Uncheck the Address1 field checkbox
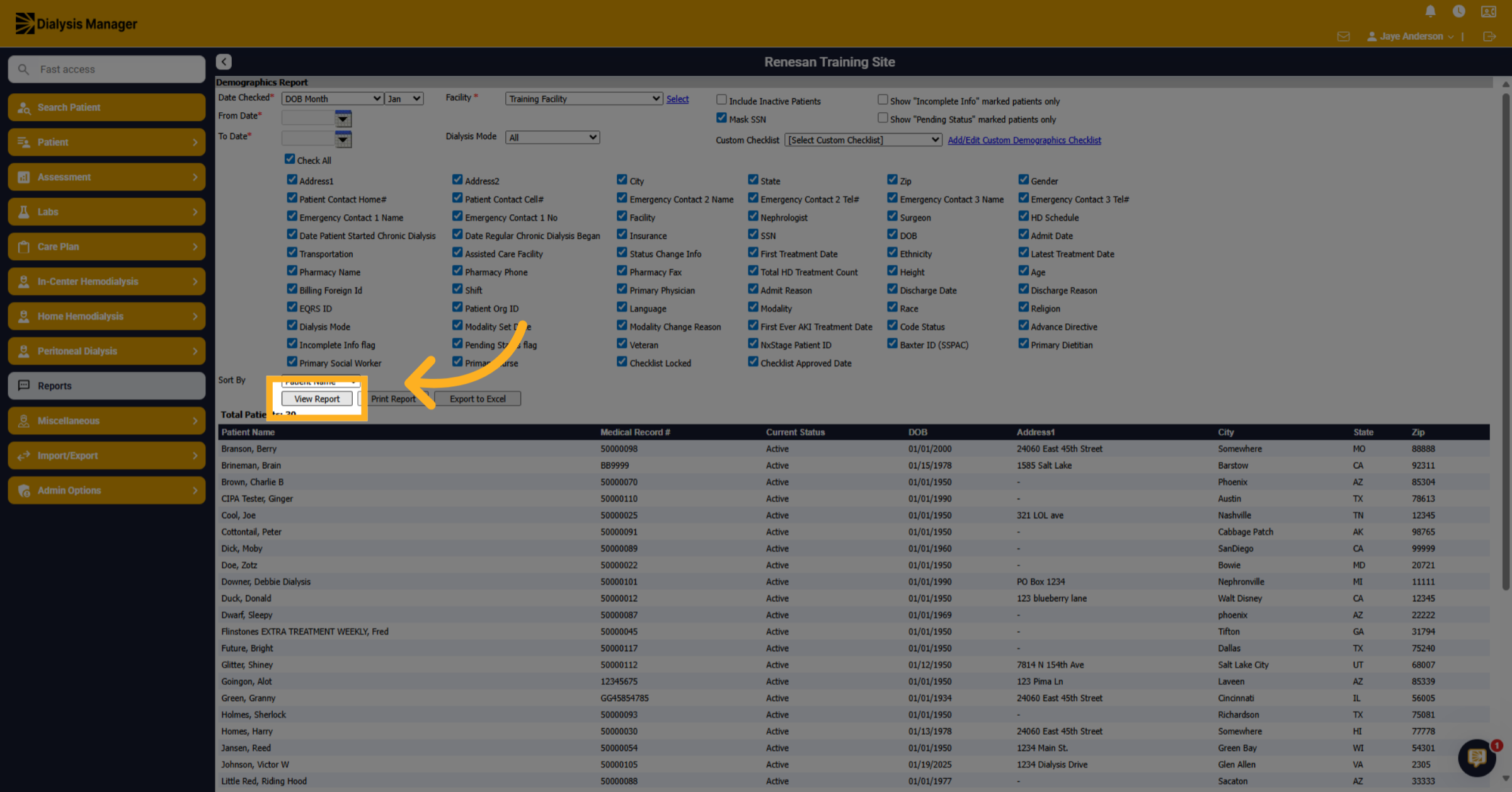1512x792 pixels. 292,180
